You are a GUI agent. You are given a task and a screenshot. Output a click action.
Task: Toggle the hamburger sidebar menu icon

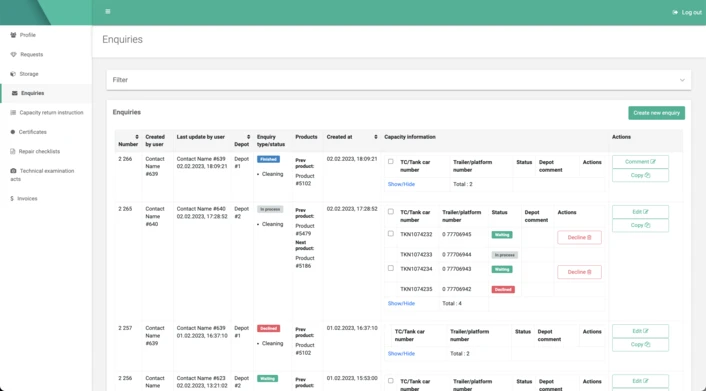pos(108,12)
